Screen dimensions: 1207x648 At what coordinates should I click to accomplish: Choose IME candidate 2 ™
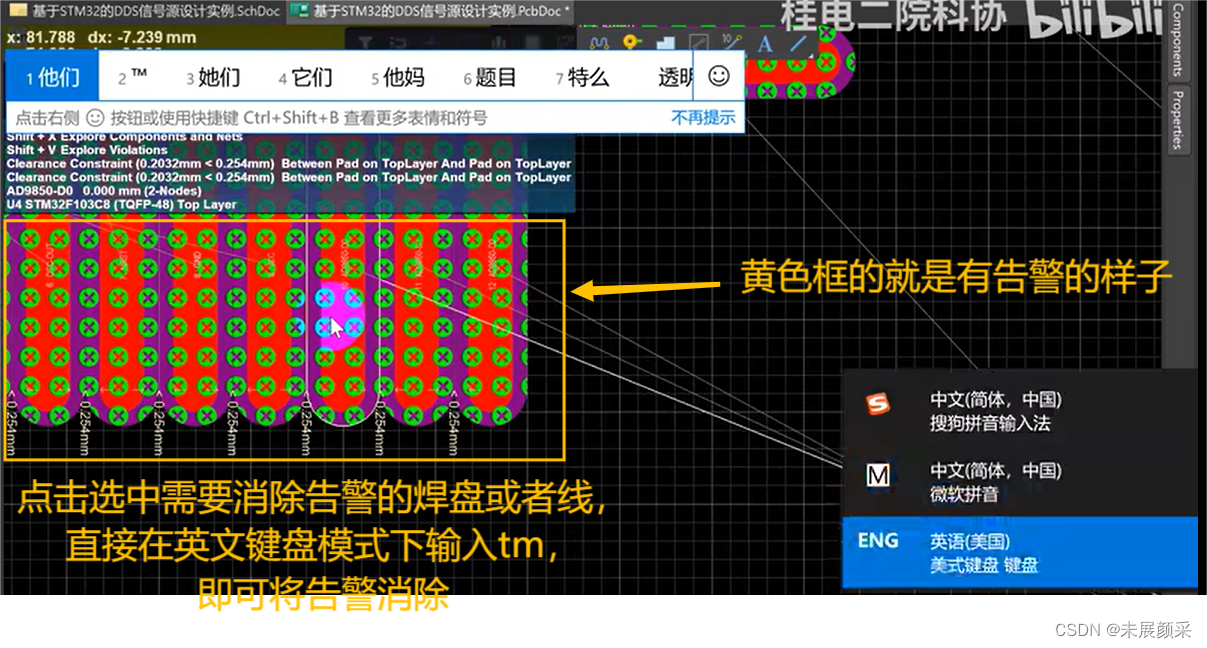tap(133, 77)
